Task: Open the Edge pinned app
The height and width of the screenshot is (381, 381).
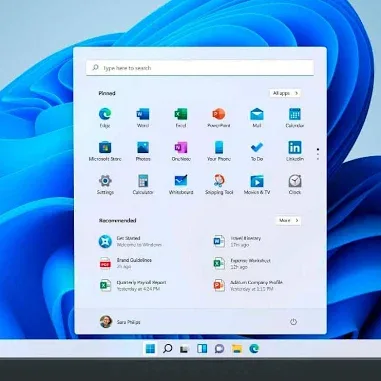Action: pyautogui.click(x=105, y=117)
